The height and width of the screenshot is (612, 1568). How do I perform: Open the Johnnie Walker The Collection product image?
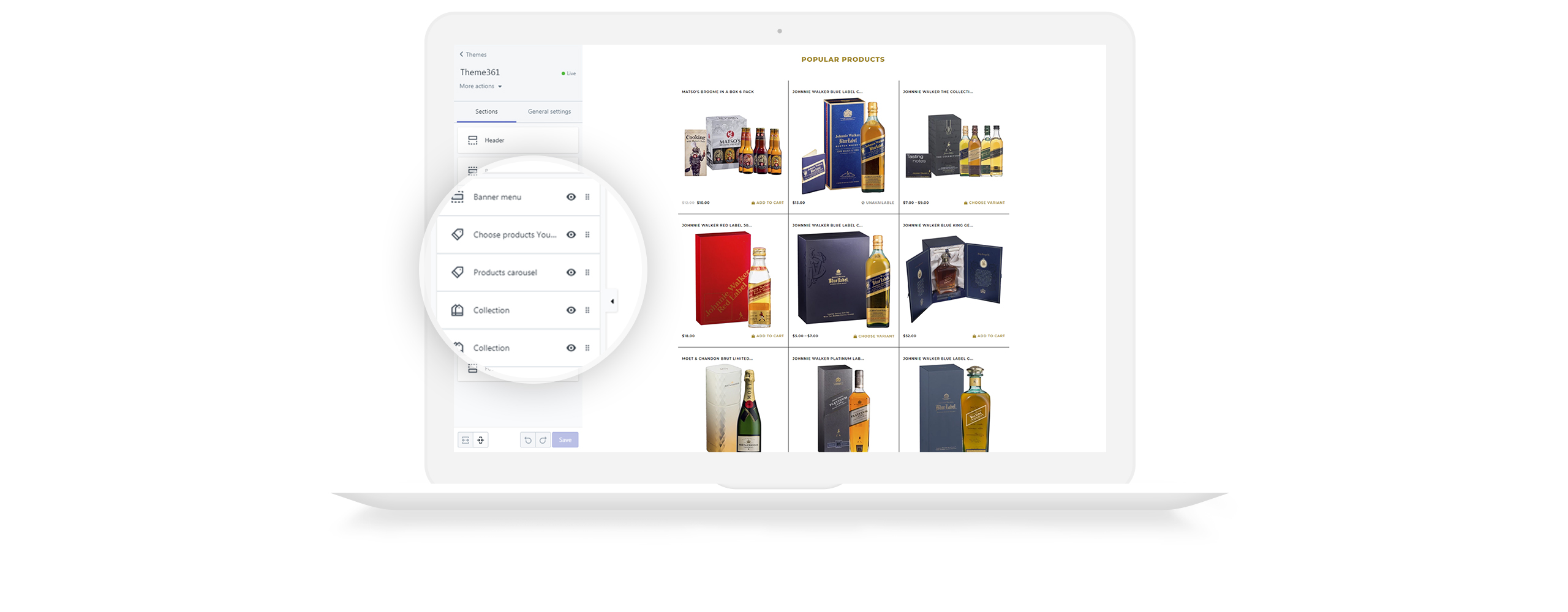click(x=954, y=146)
